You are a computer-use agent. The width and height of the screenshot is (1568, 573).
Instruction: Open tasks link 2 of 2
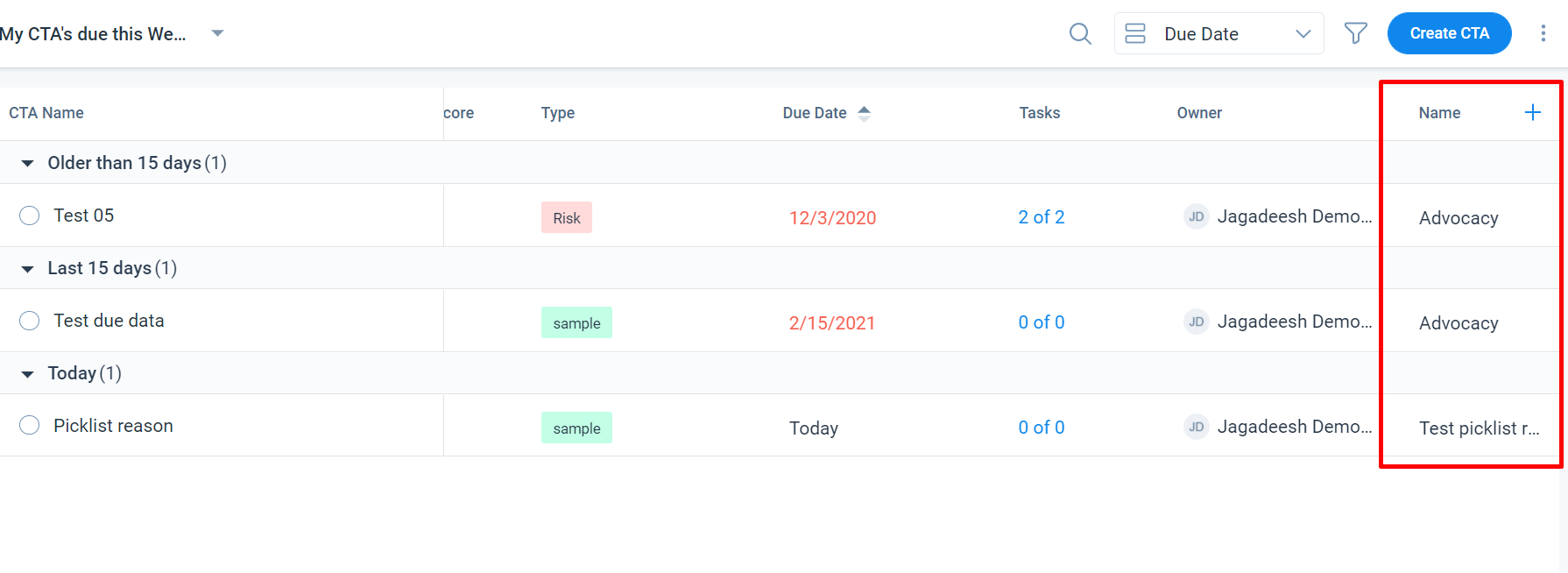[x=1041, y=217]
